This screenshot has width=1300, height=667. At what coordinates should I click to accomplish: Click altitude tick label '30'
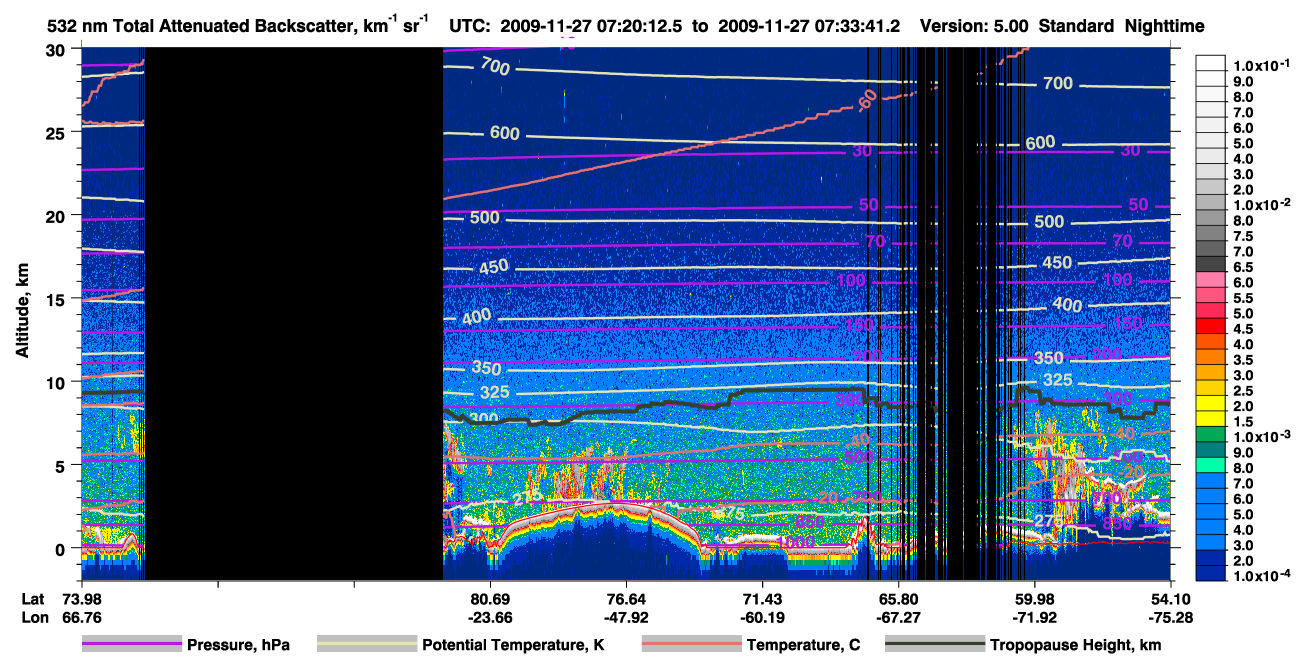click(57, 49)
